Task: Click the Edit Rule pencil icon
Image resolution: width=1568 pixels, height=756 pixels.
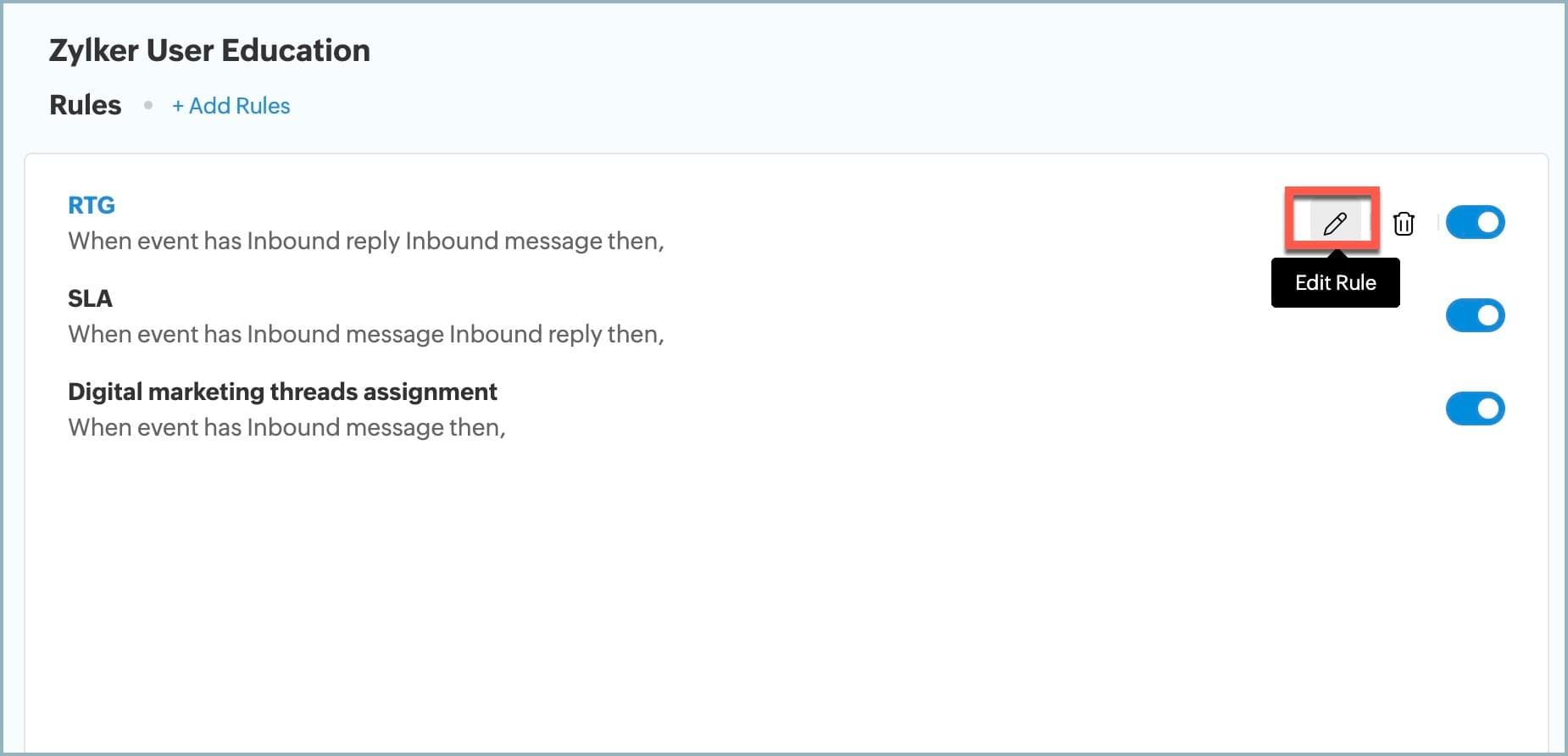Action: (x=1335, y=223)
